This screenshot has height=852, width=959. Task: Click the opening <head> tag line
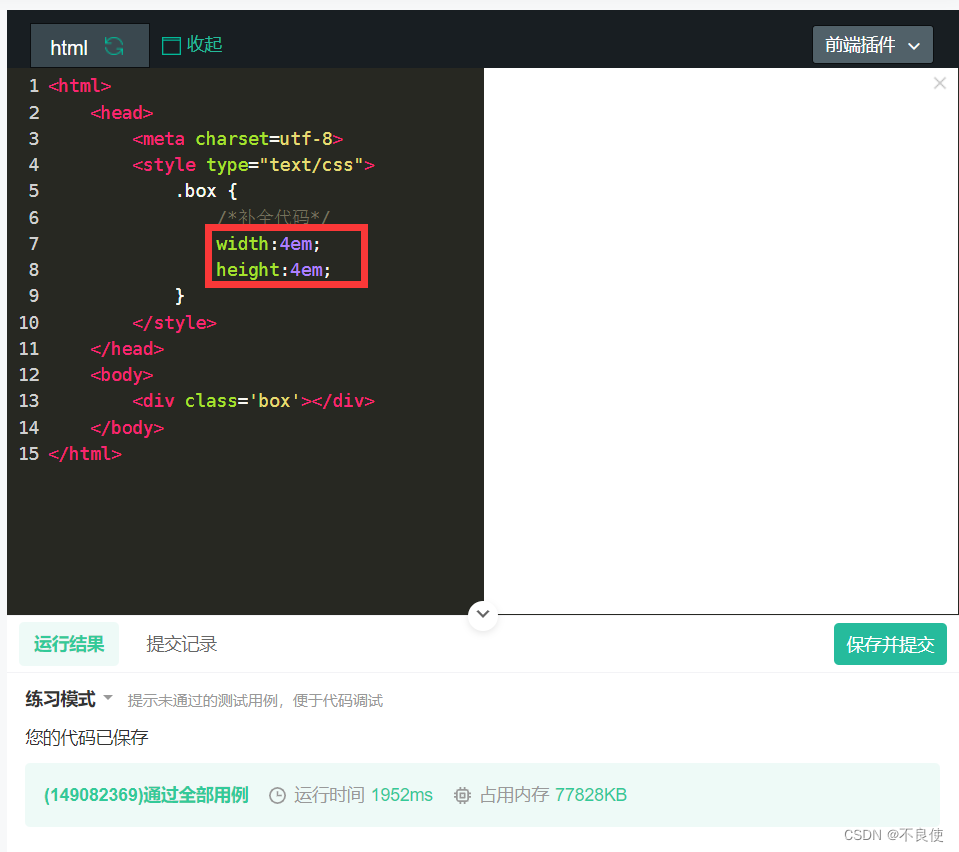(x=122, y=113)
